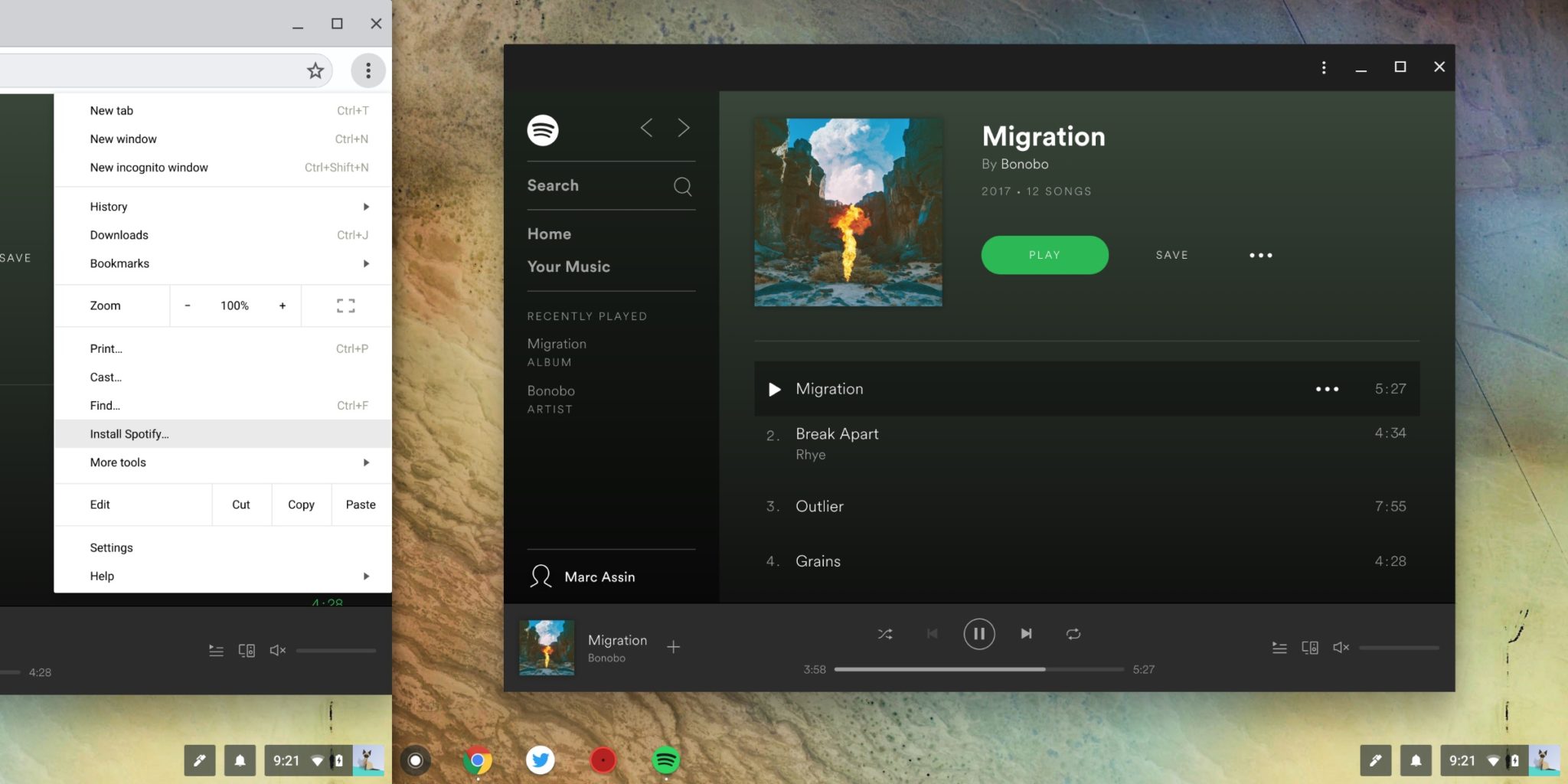
Task: Go back using the left arrow in Spotify
Action: coord(647,128)
